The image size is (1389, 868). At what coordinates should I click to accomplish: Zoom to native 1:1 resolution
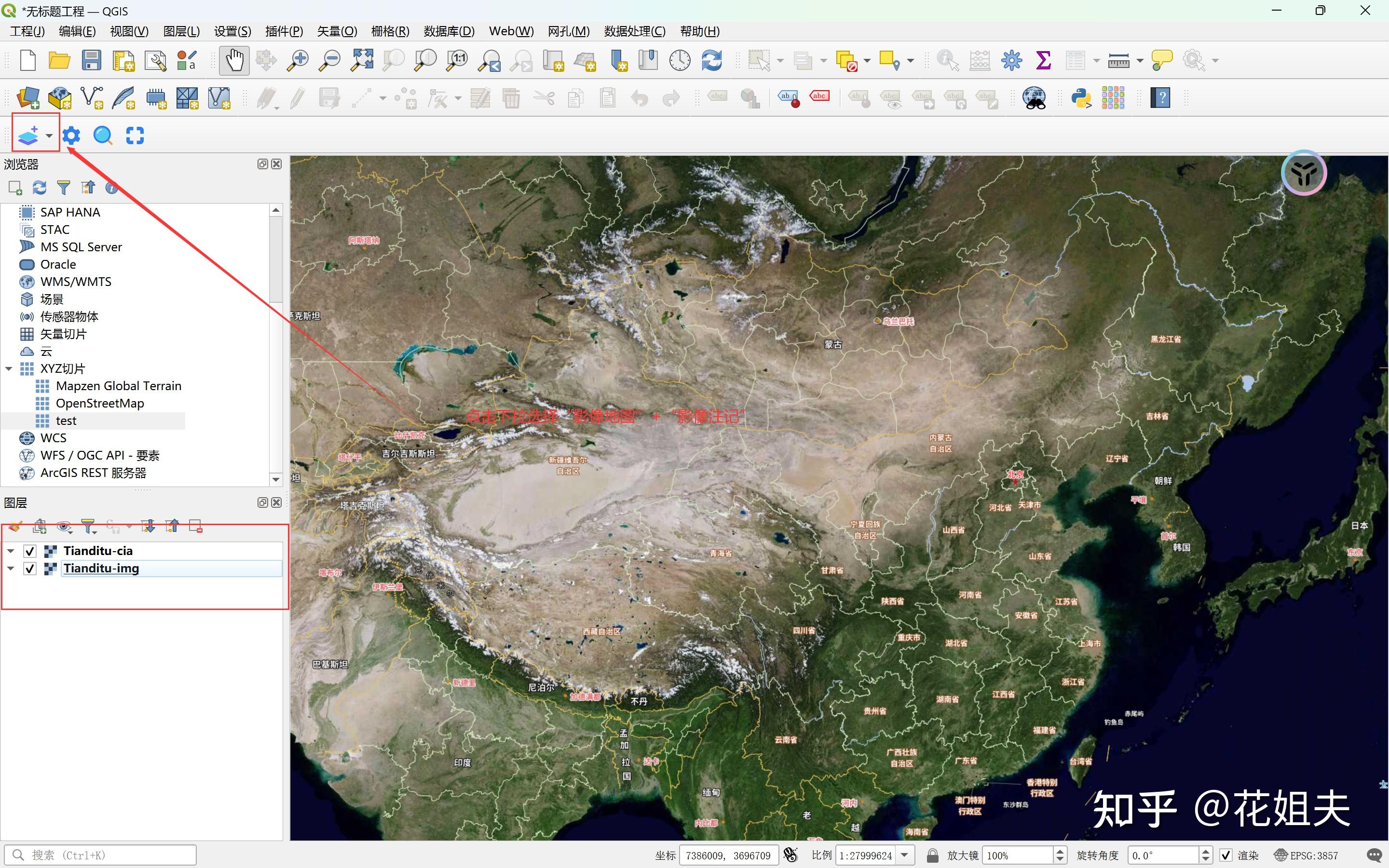(x=457, y=60)
